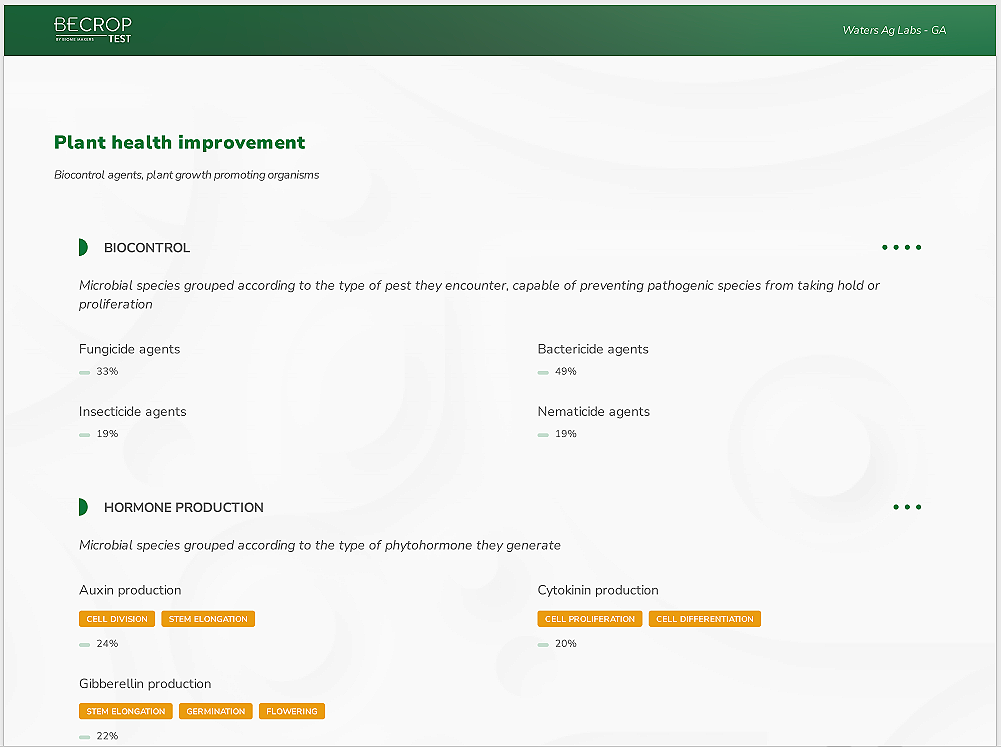Click the 49% Bactericide value
Image resolution: width=1001 pixels, height=747 pixels.
(x=566, y=372)
